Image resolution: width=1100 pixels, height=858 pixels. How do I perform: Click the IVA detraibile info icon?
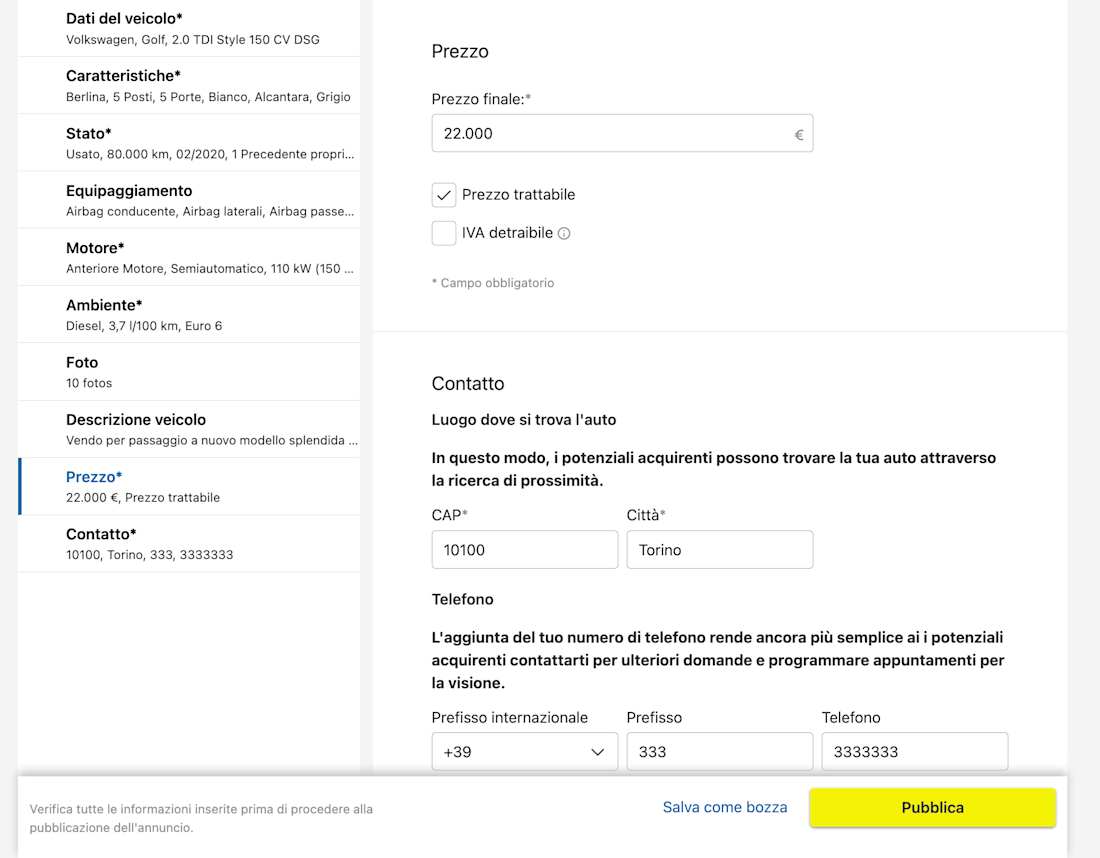pos(564,233)
